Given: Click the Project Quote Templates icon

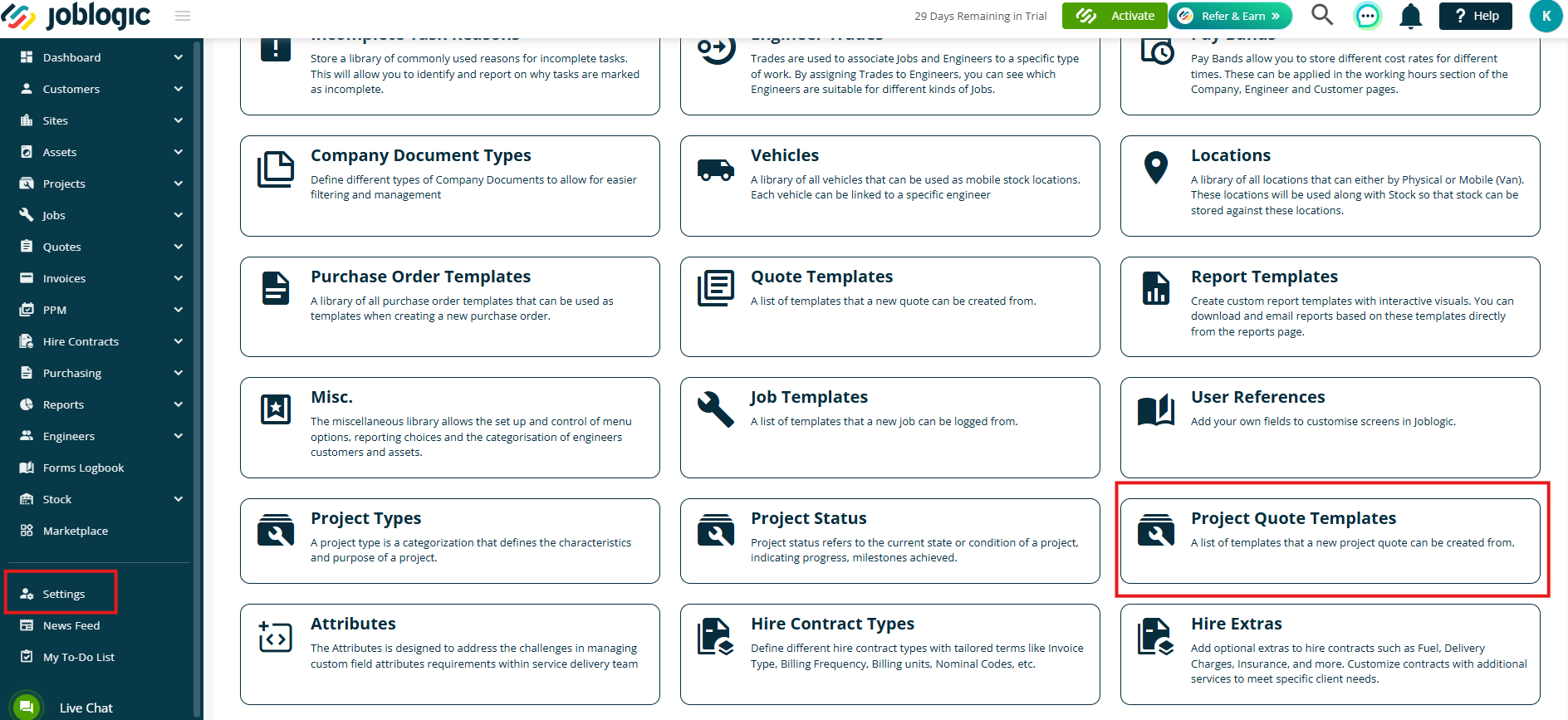Looking at the screenshot, I should 1156,530.
